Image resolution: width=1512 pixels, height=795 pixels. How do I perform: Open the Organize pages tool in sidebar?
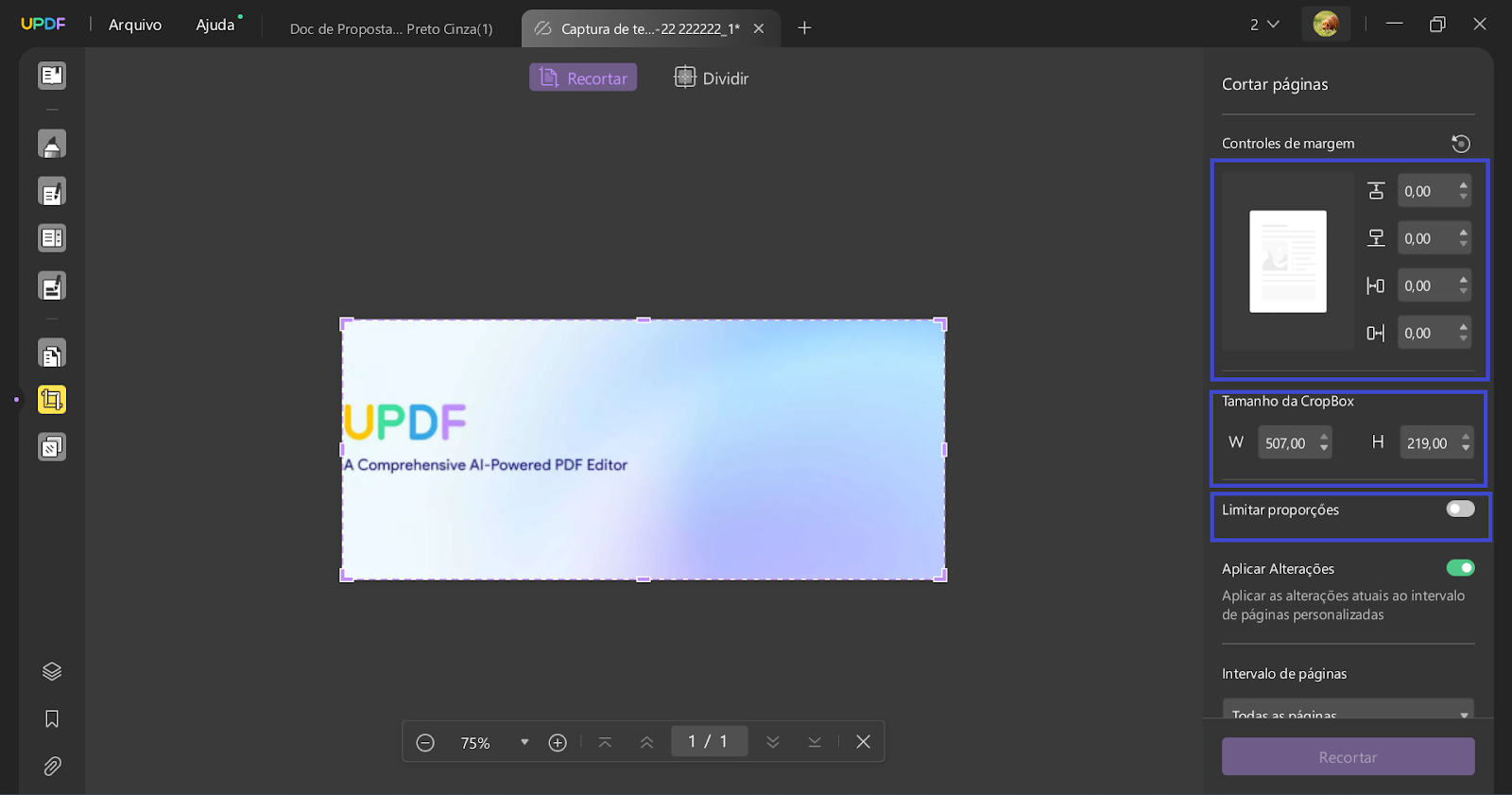pyautogui.click(x=52, y=238)
